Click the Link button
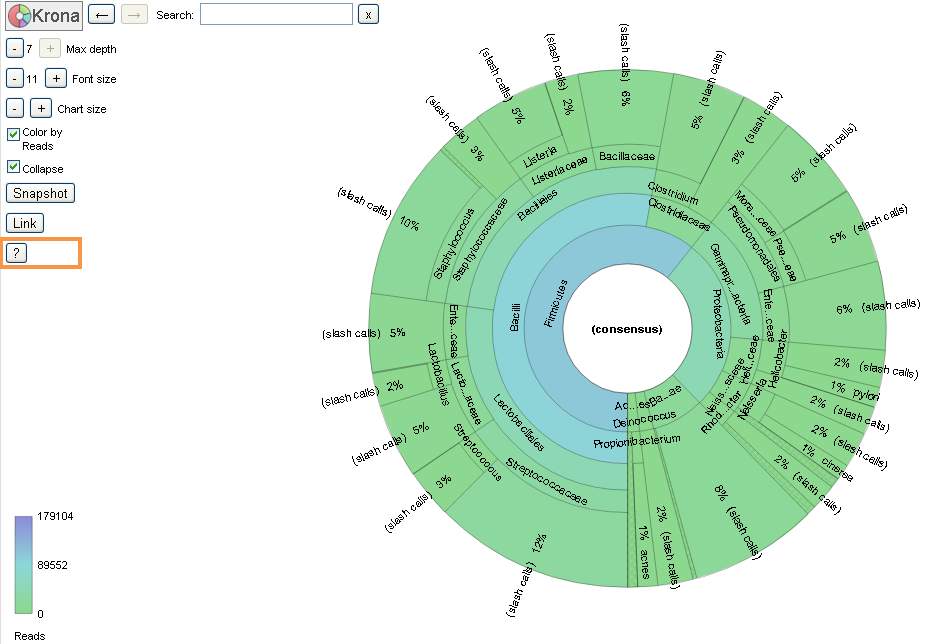Image resolution: width=949 pixels, height=644 pixels. point(25,223)
